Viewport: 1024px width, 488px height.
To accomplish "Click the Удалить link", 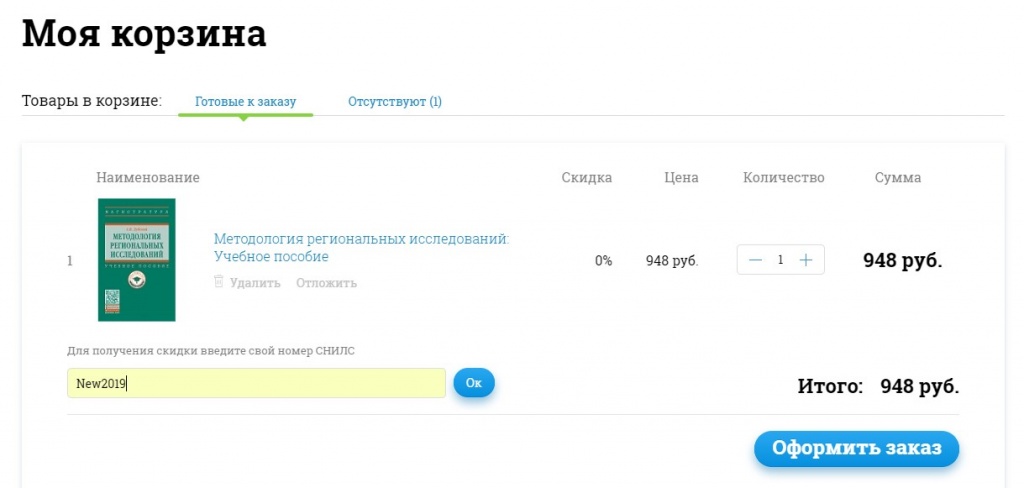I will [x=255, y=283].
